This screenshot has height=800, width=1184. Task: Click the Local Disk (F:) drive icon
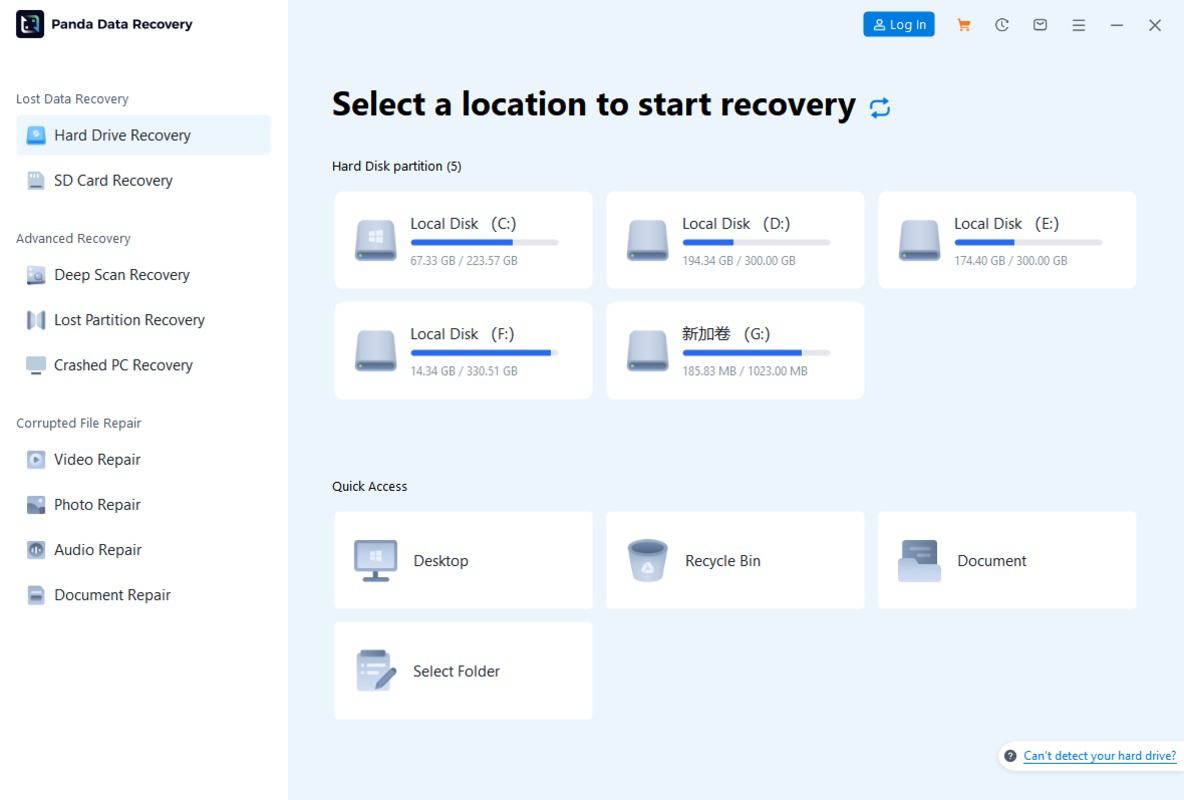click(x=376, y=351)
